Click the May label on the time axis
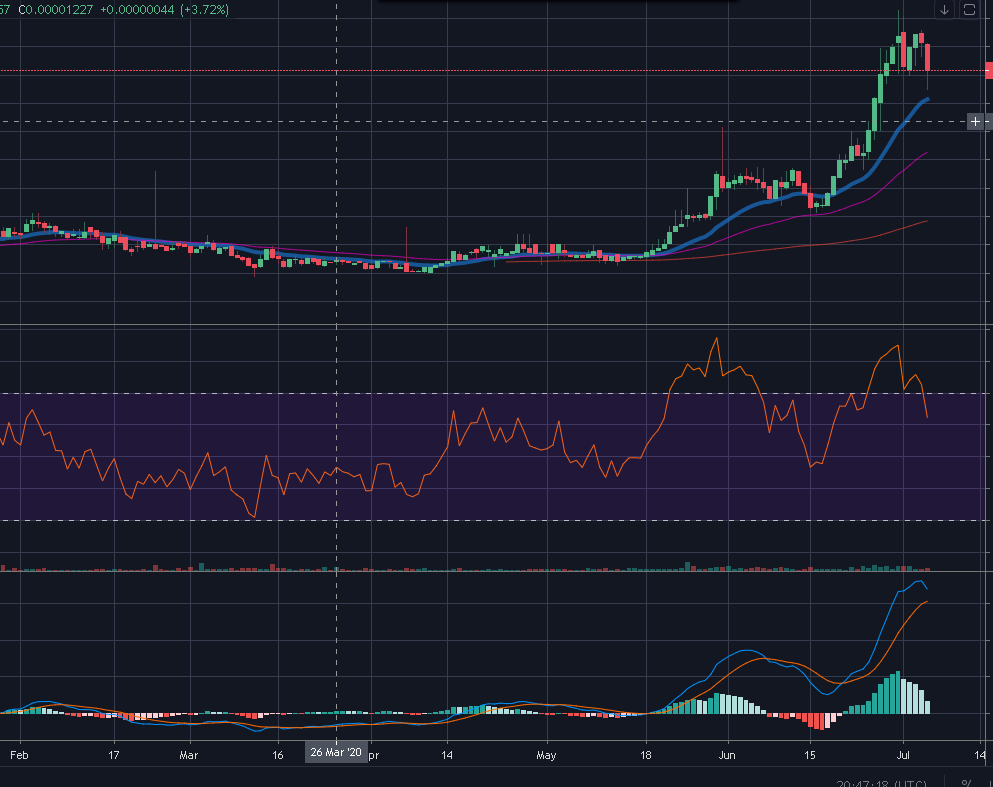This screenshot has width=993, height=787. (546, 755)
